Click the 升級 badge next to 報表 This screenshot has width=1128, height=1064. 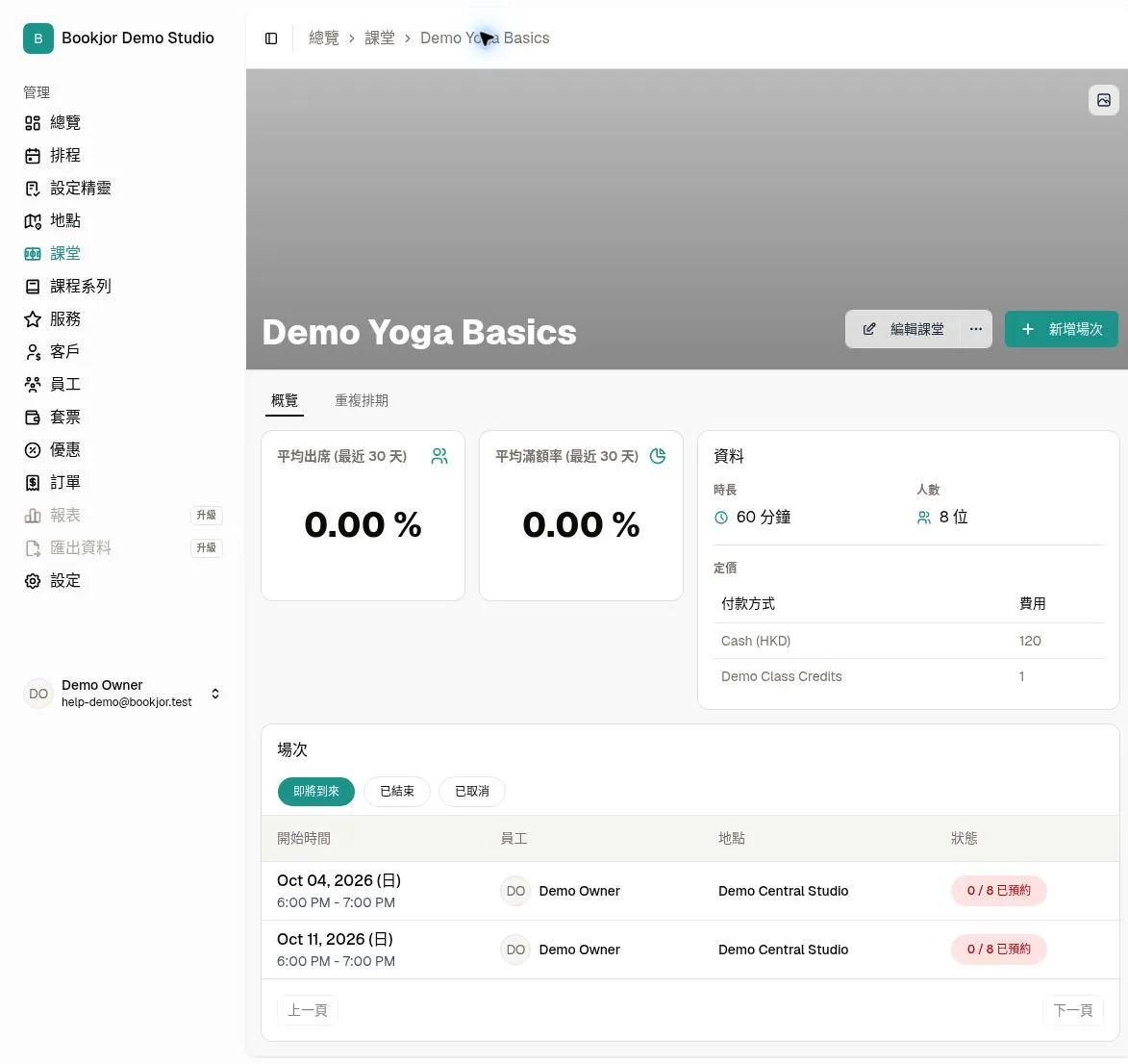click(x=207, y=516)
